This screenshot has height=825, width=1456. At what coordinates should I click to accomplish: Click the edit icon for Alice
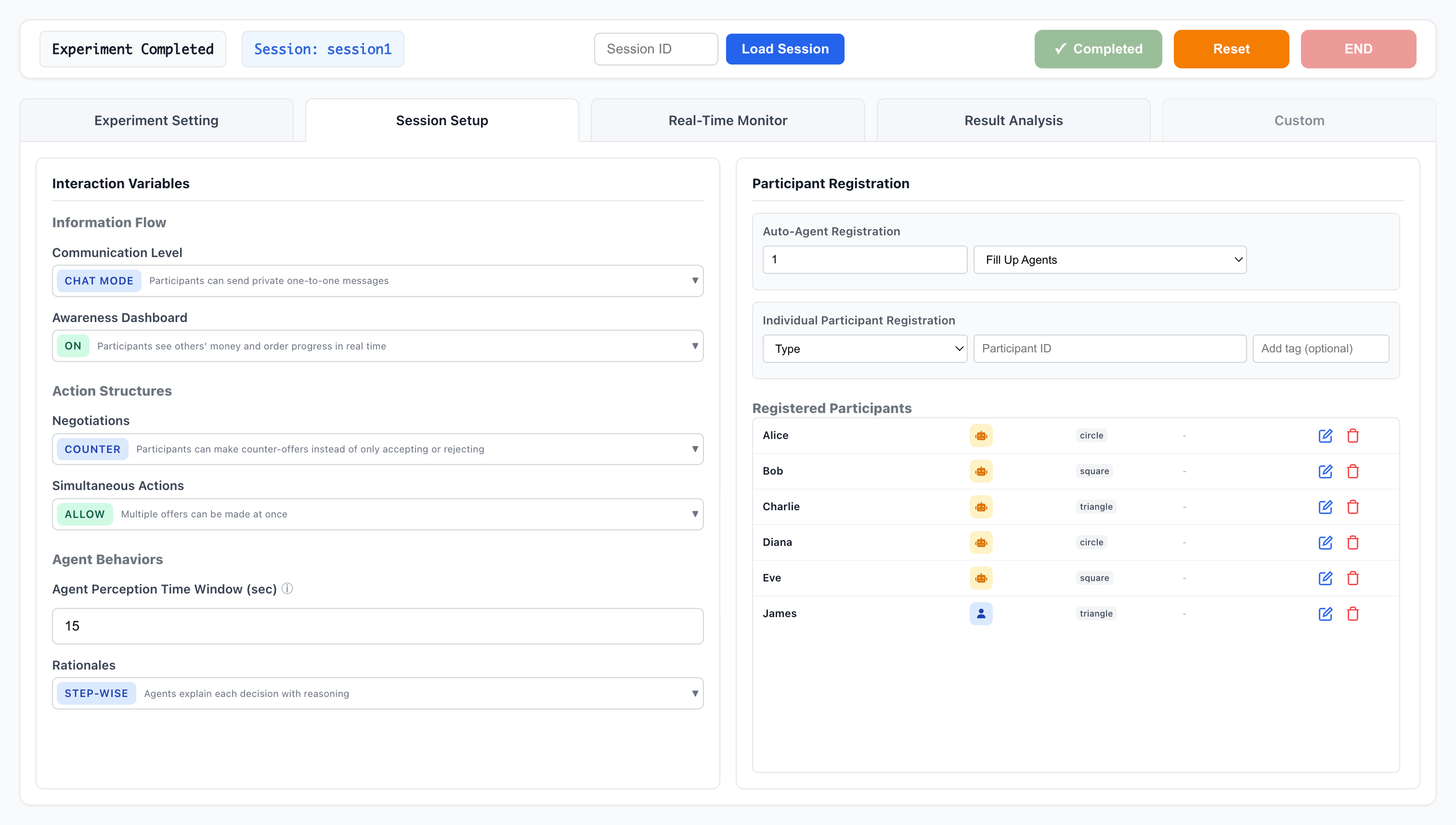(1325, 436)
